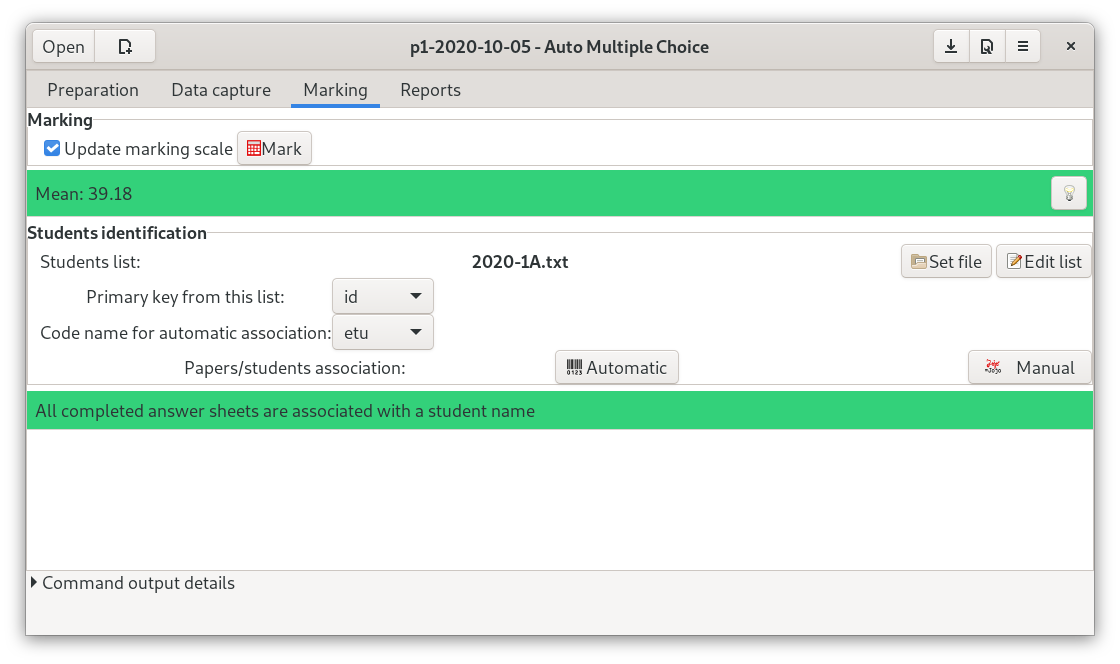The image size is (1120, 664).
Task: Close the Auto Multiple Choice window
Action: [x=1070, y=47]
